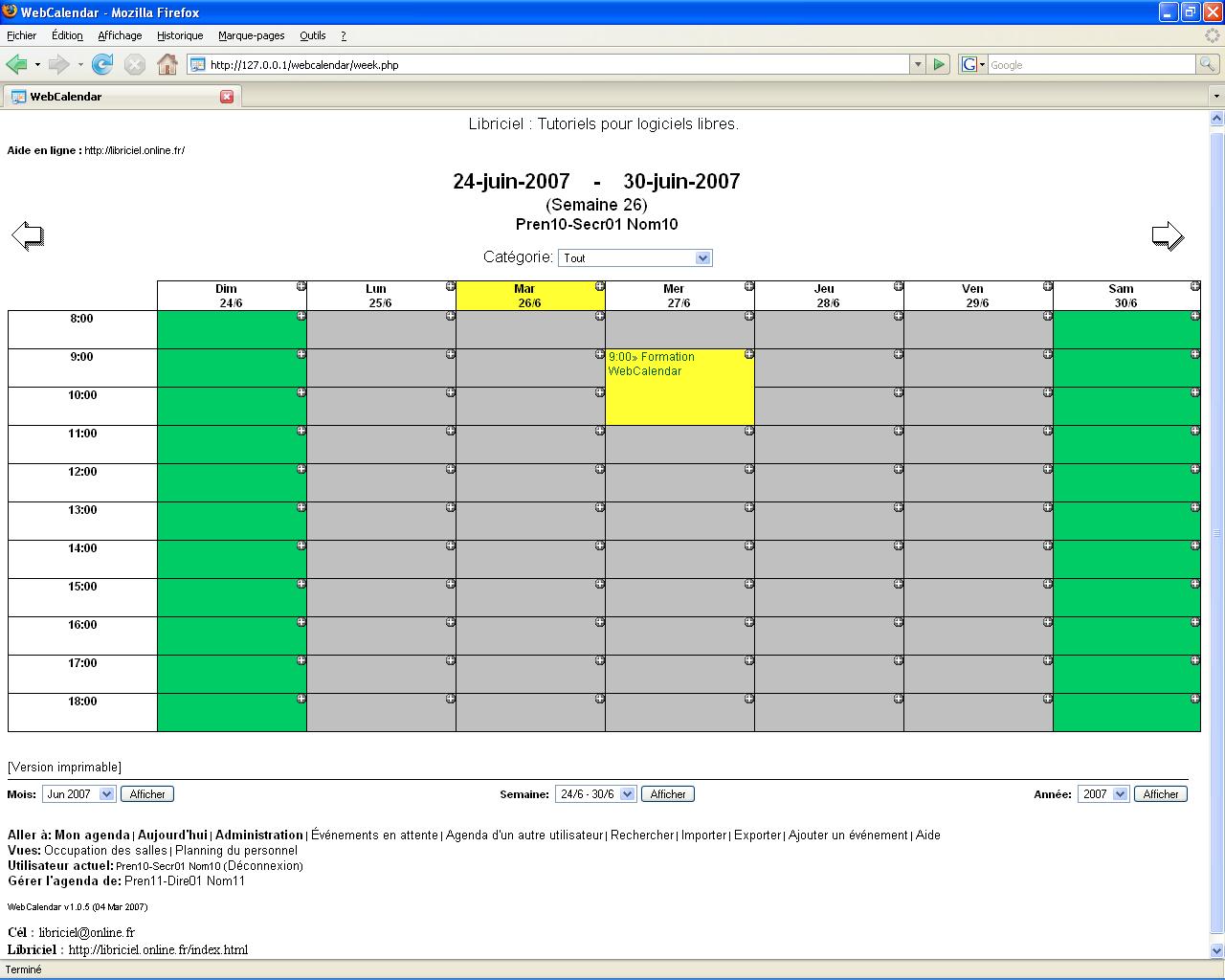The image size is (1225, 980).
Task: Click plus icon for Sam 30/6 at 18:00
Action: [1195, 699]
